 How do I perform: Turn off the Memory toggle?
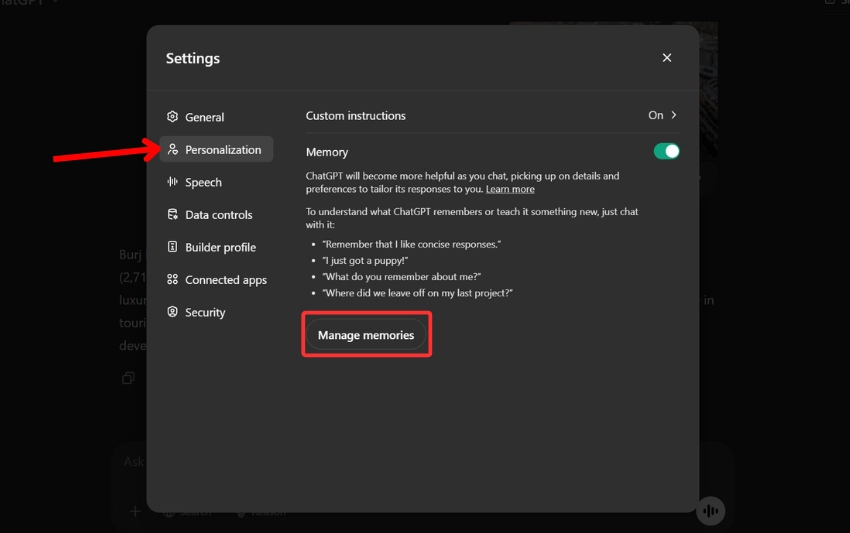[666, 151]
